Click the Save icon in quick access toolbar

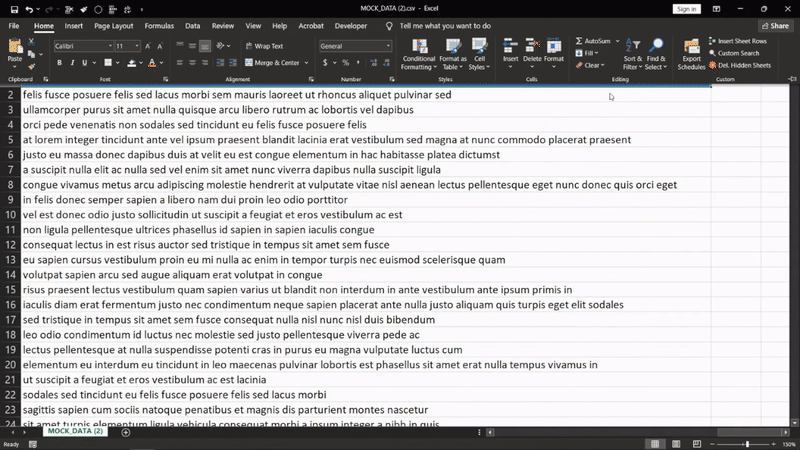[x=12, y=9]
